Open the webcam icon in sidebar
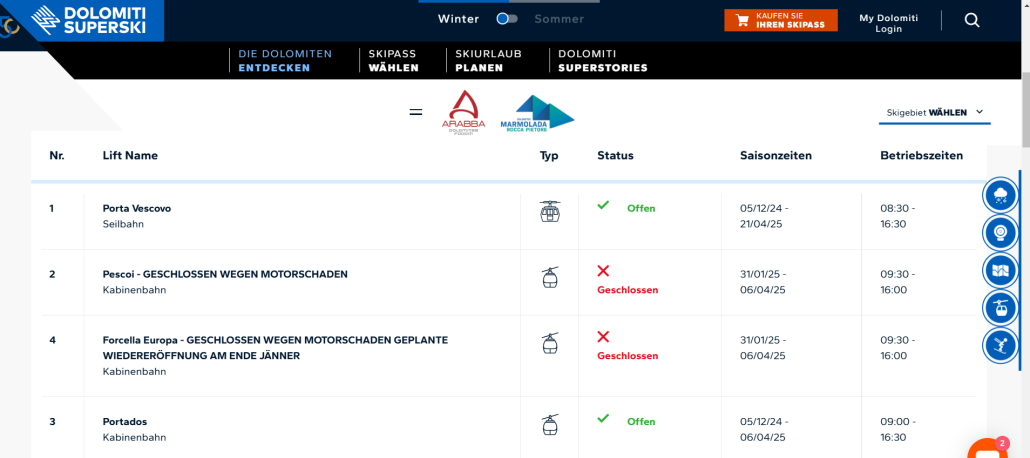Viewport: 1030px width, 458px height. coord(1000,233)
